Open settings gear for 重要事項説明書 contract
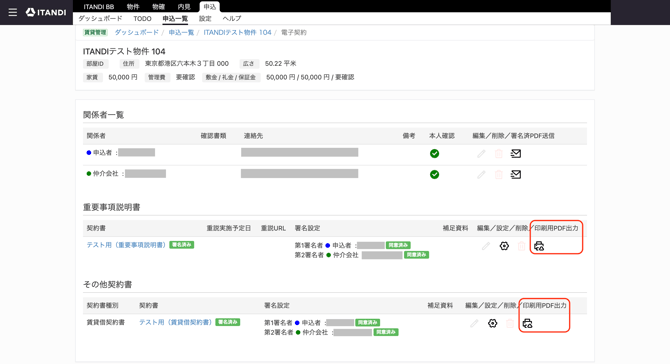This screenshot has height=364, width=670. (504, 246)
